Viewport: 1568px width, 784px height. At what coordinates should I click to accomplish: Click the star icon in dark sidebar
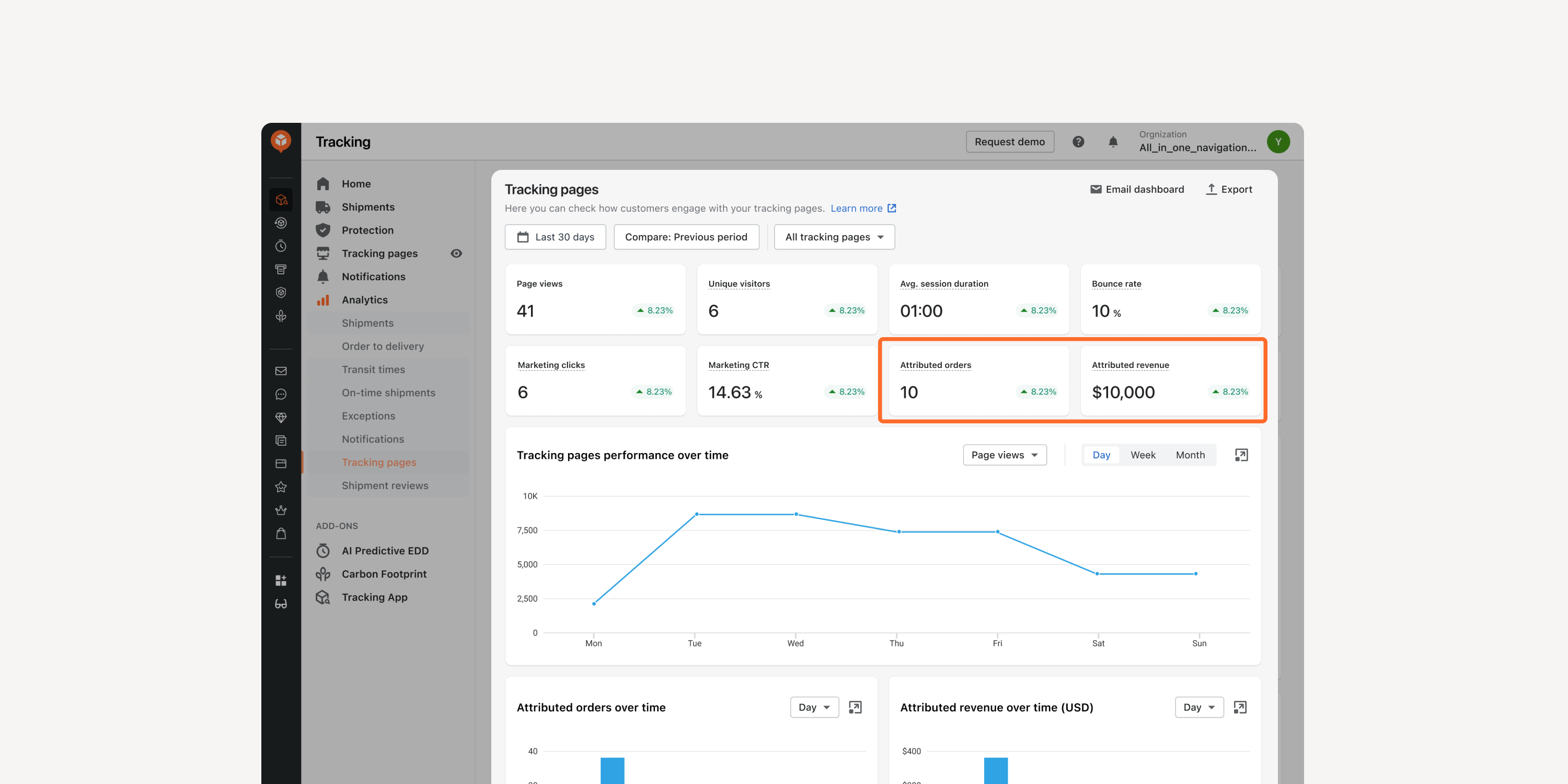pyautogui.click(x=281, y=487)
